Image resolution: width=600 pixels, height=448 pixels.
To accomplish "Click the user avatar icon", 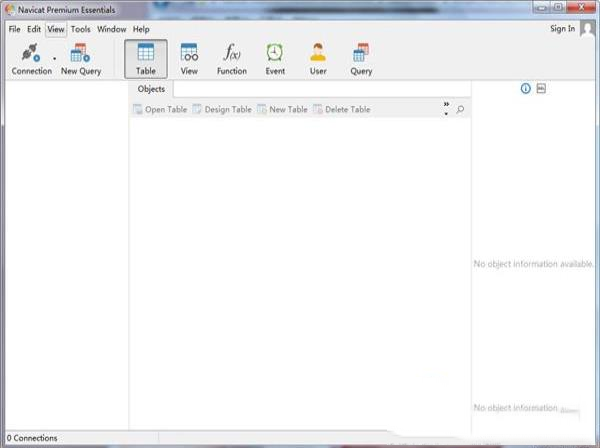I will coord(587,29).
